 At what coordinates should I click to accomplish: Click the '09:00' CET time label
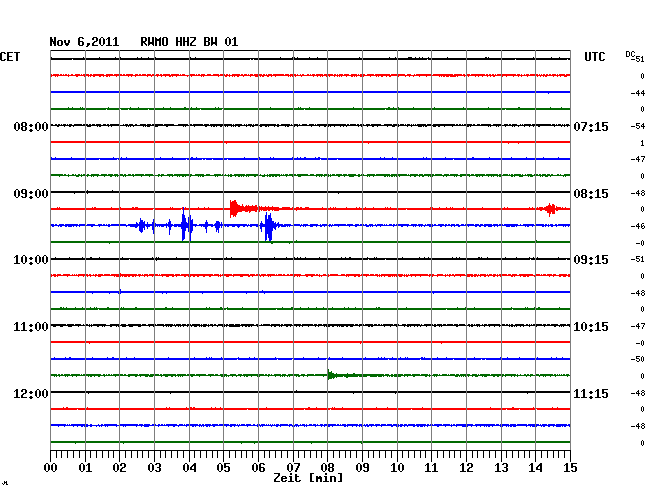coord(31,194)
